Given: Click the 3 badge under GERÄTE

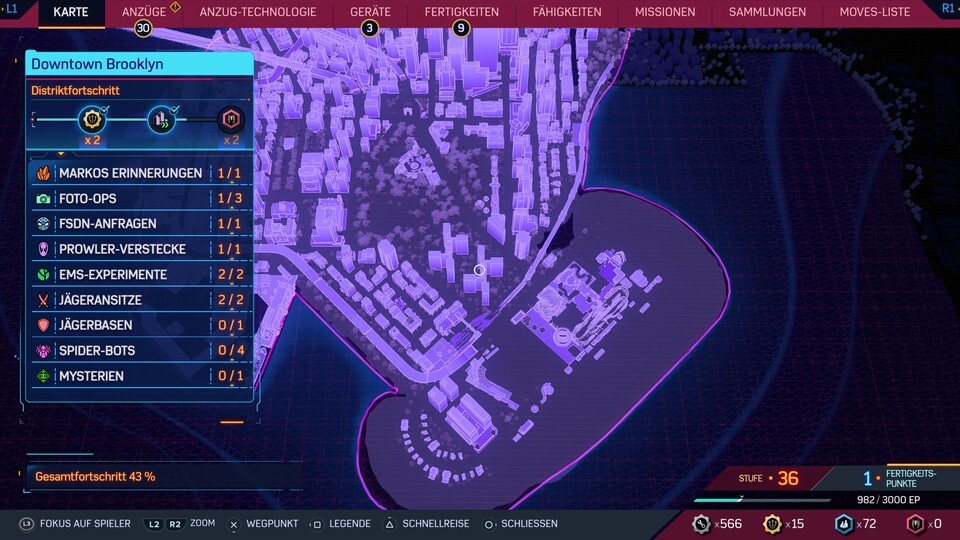Looking at the screenshot, I should click(369, 28).
